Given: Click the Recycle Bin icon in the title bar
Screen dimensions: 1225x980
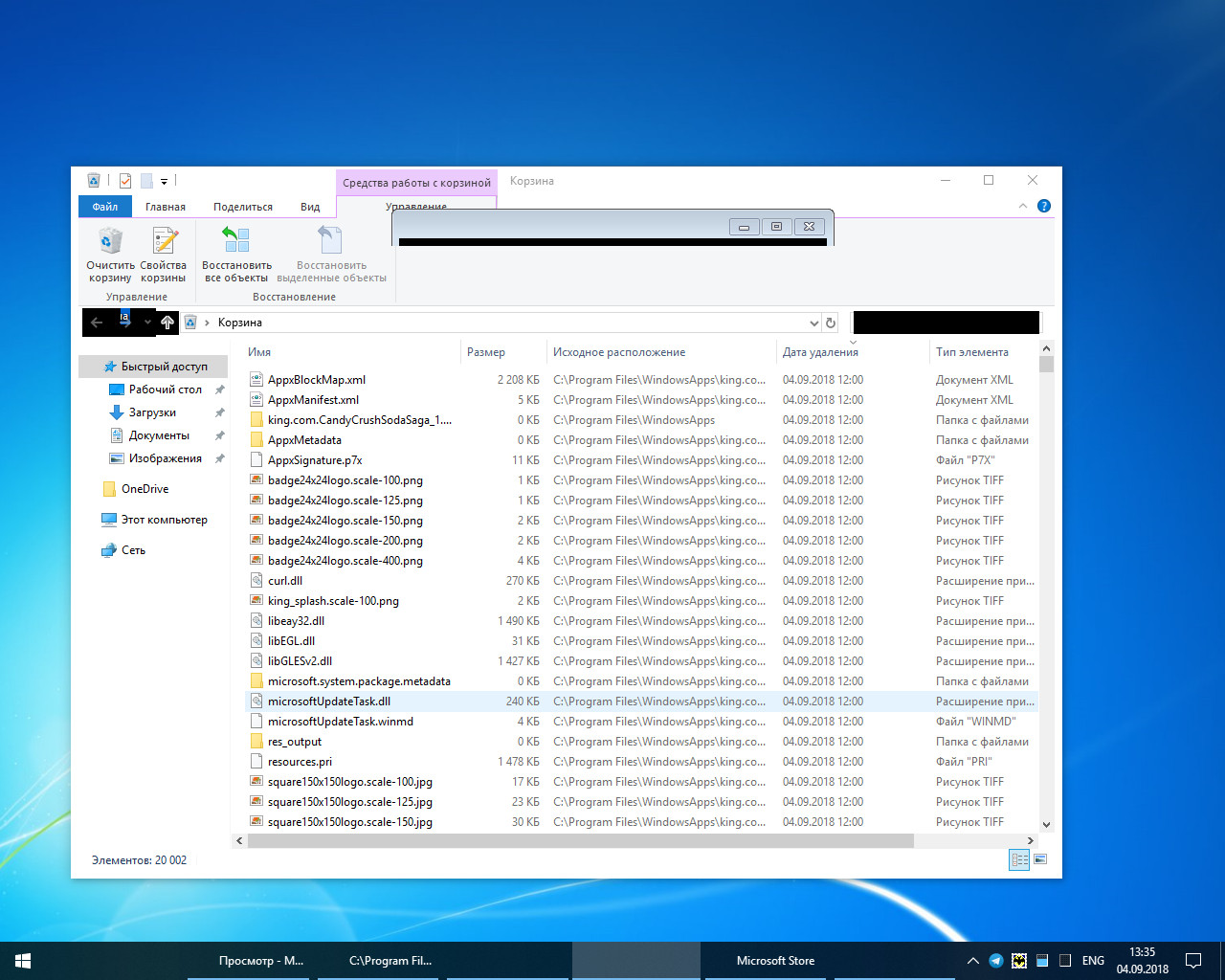Looking at the screenshot, I should (94, 180).
